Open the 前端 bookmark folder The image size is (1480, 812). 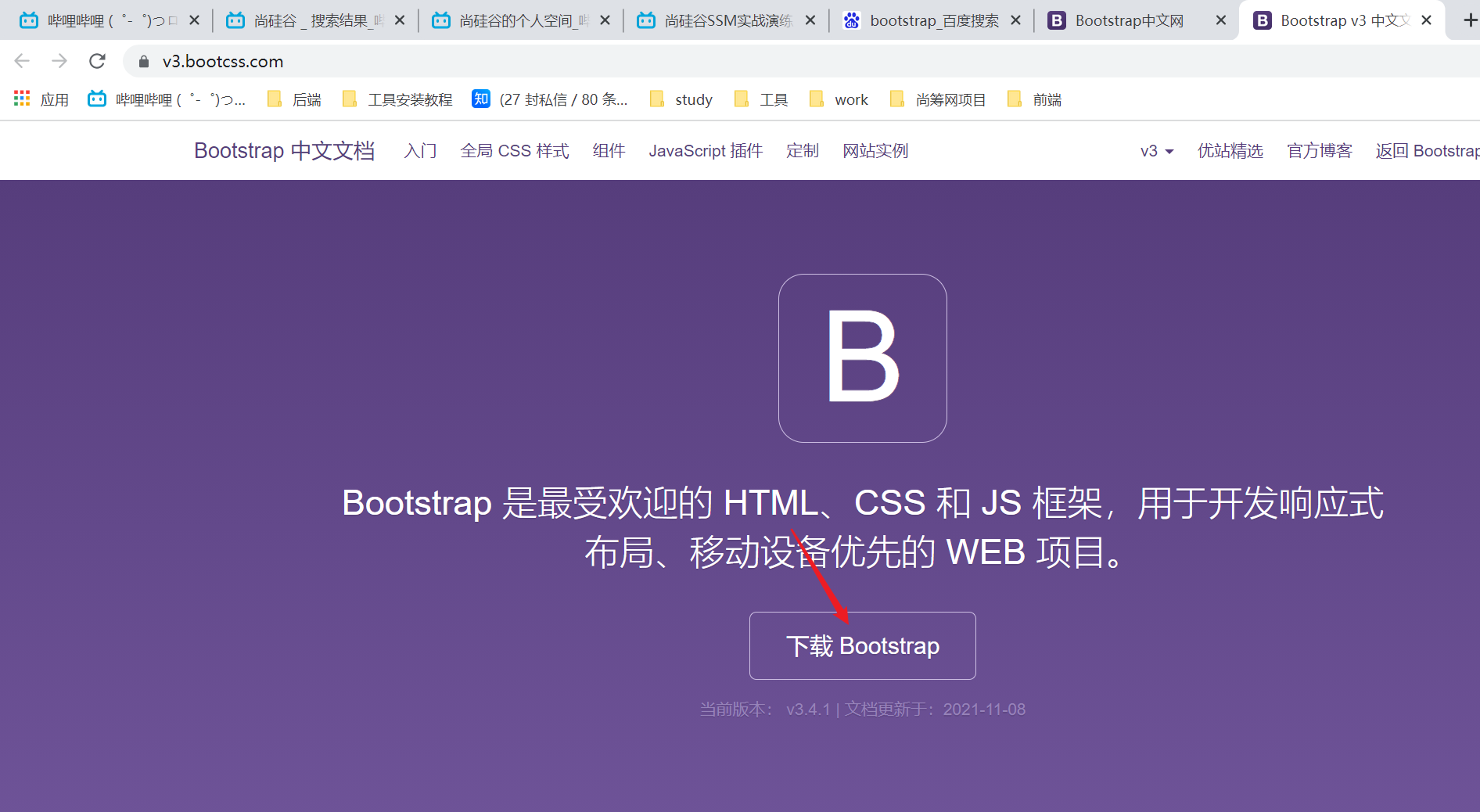[1034, 99]
